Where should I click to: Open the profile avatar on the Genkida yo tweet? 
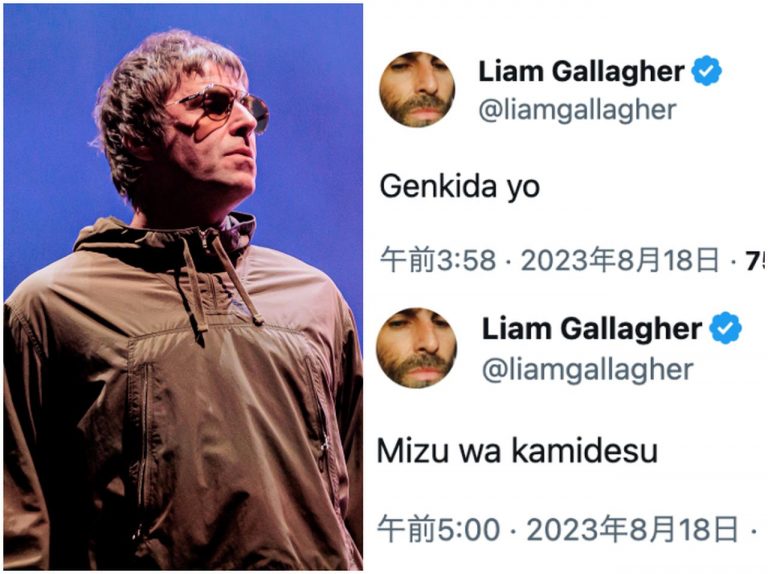pyautogui.click(x=417, y=90)
